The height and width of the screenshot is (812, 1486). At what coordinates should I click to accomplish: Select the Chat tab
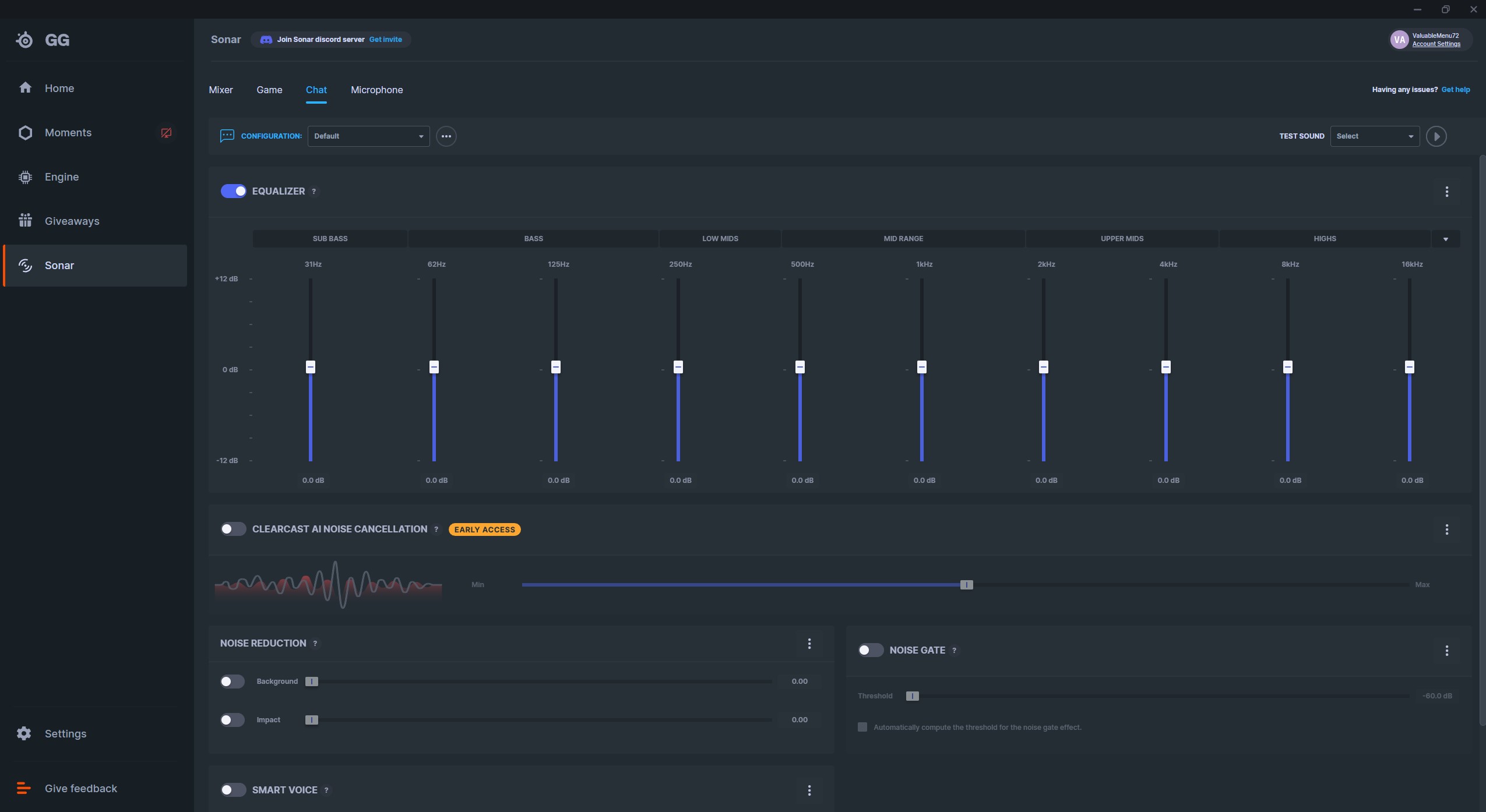[316, 90]
